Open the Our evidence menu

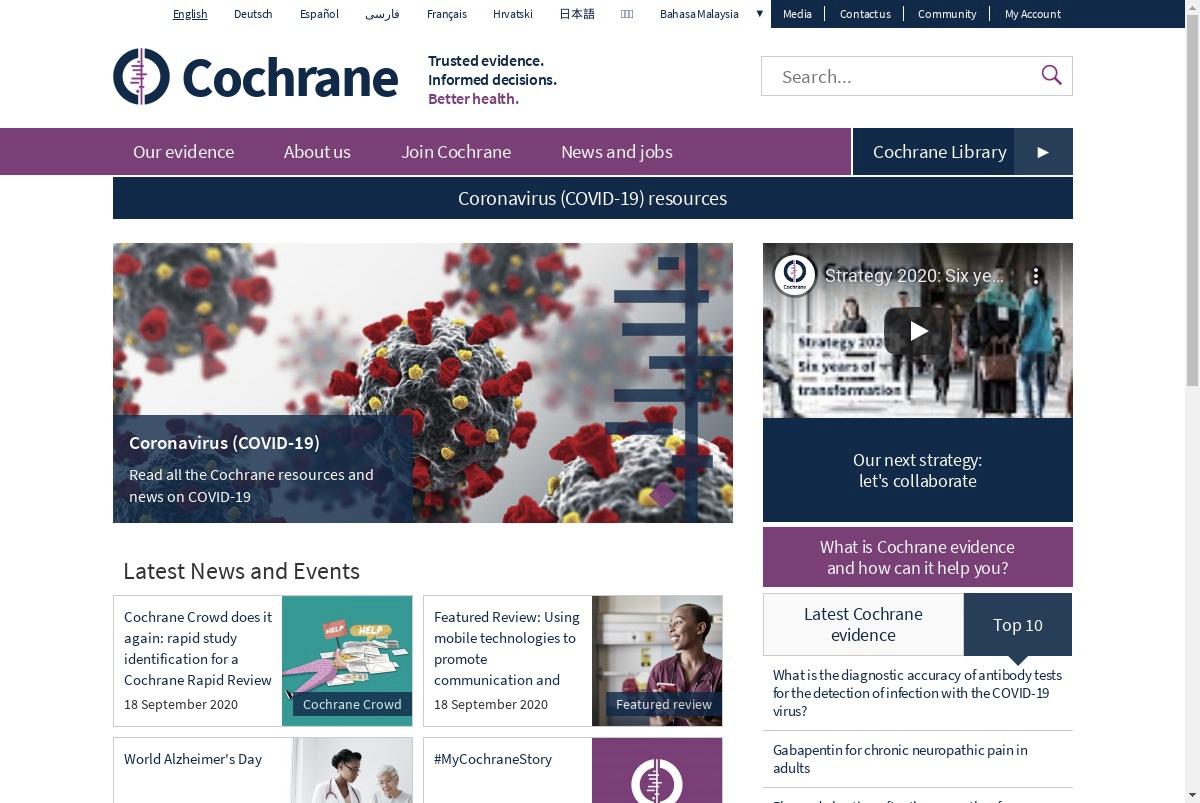(183, 152)
